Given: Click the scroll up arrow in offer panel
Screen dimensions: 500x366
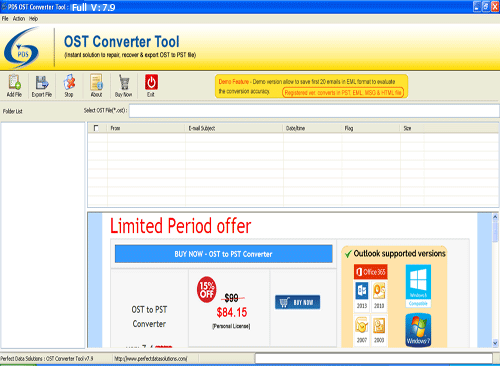Looking at the screenshot, I should tap(495, 217).
